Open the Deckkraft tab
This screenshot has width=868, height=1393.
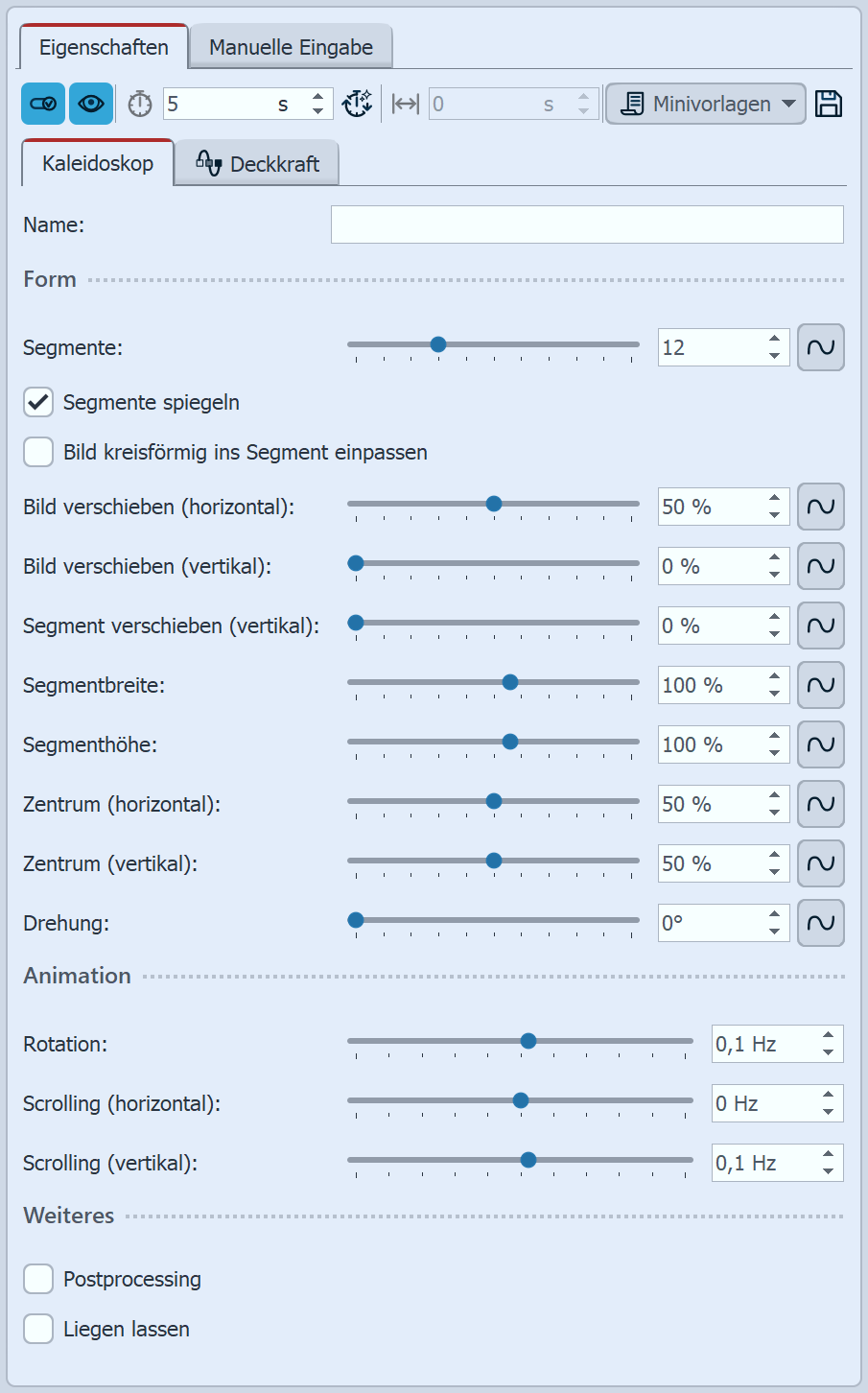coord(257,164)
